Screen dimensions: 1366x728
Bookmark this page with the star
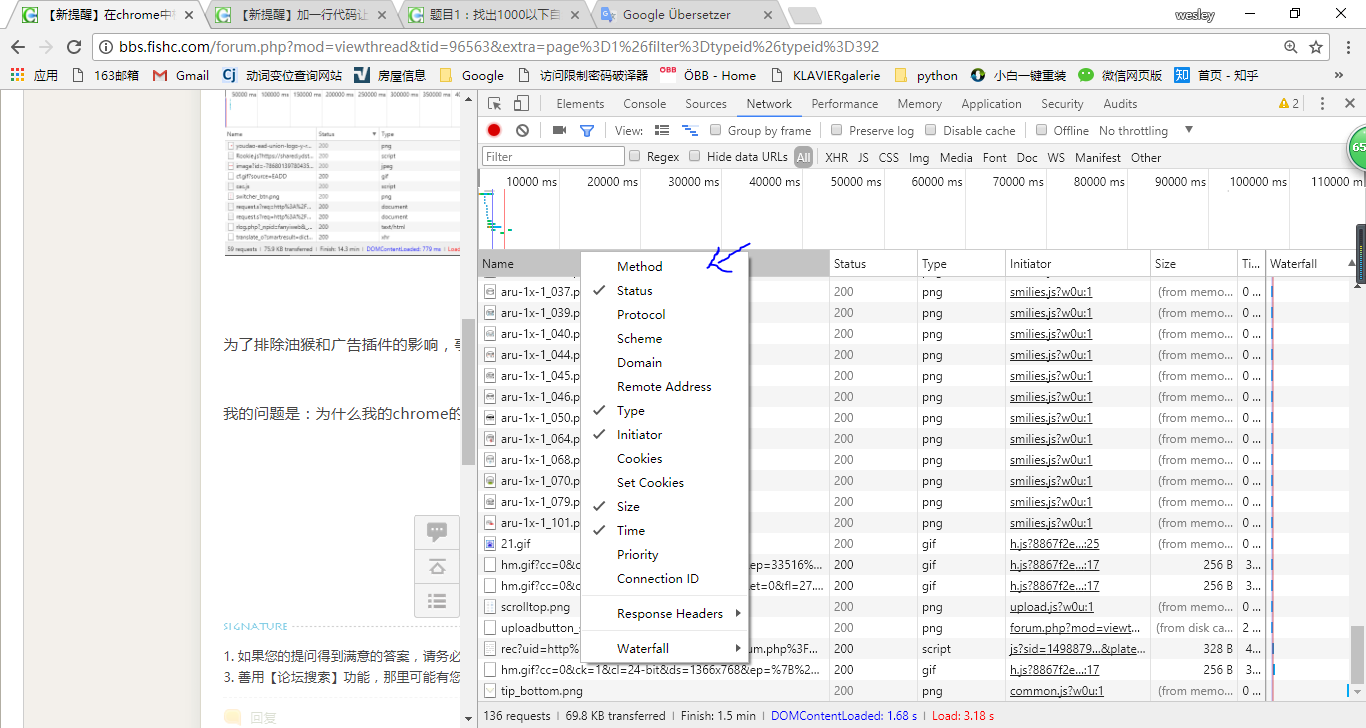pyautogui.click(x=1316, y=47)
